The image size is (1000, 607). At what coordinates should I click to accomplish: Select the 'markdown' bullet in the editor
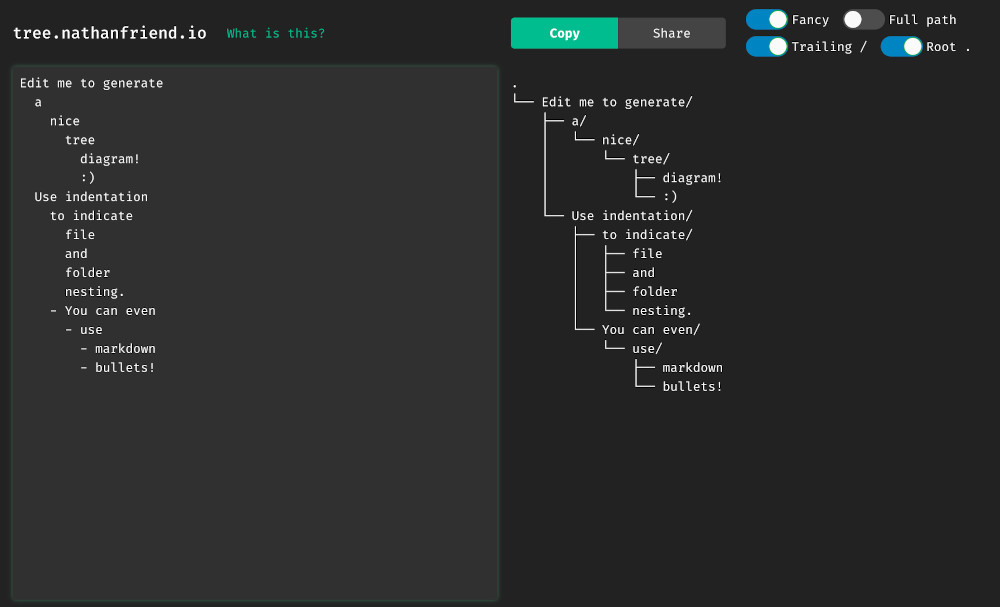[125, 348]
